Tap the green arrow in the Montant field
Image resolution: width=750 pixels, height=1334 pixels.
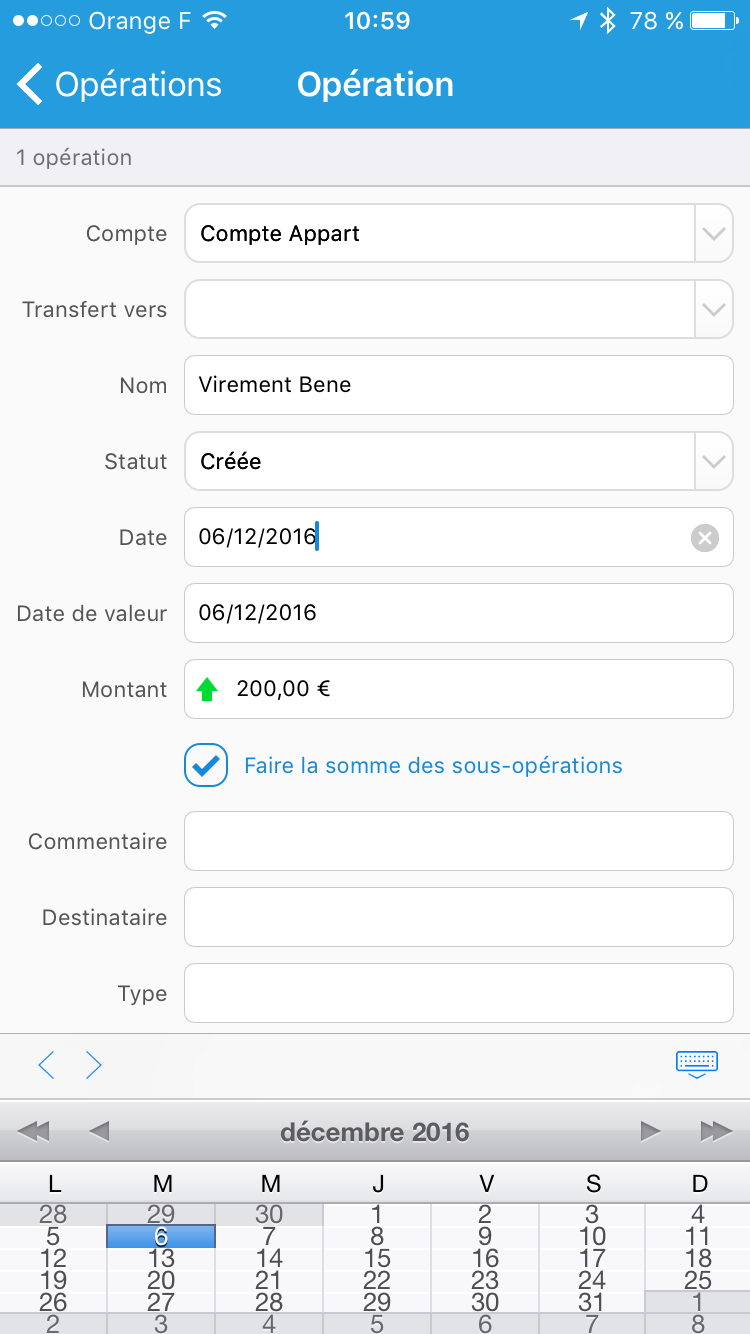pos(207,689)
